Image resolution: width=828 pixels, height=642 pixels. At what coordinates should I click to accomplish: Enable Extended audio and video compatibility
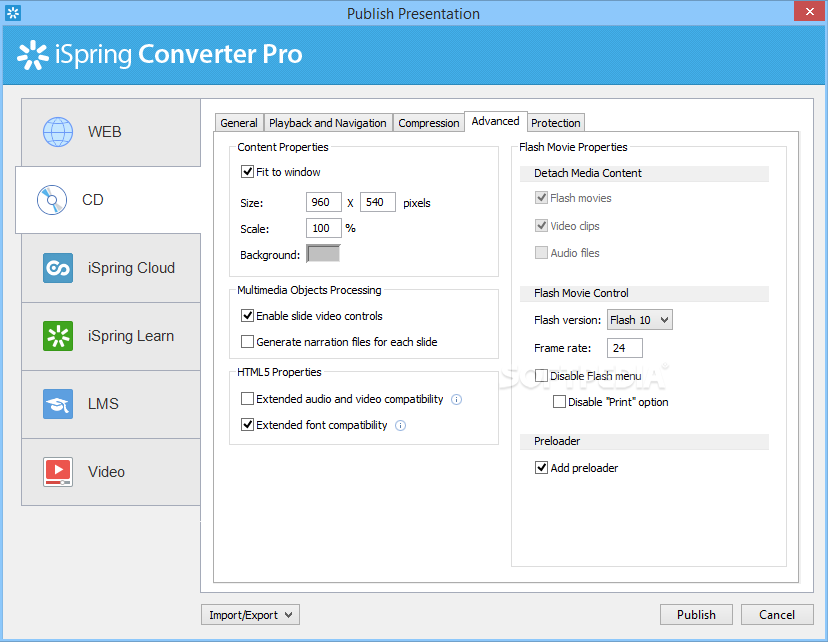click(x=247, y=399)
